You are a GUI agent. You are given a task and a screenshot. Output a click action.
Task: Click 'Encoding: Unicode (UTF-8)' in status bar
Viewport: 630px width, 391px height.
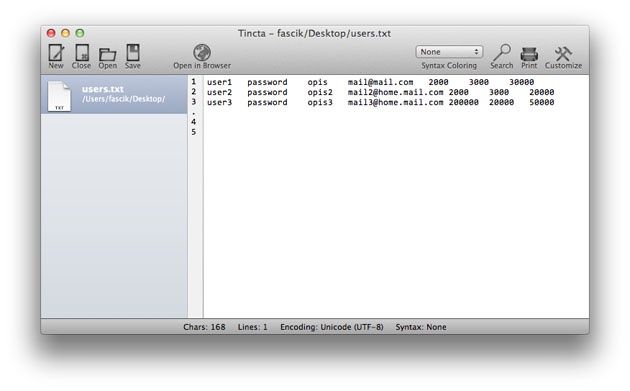(332, 327)
